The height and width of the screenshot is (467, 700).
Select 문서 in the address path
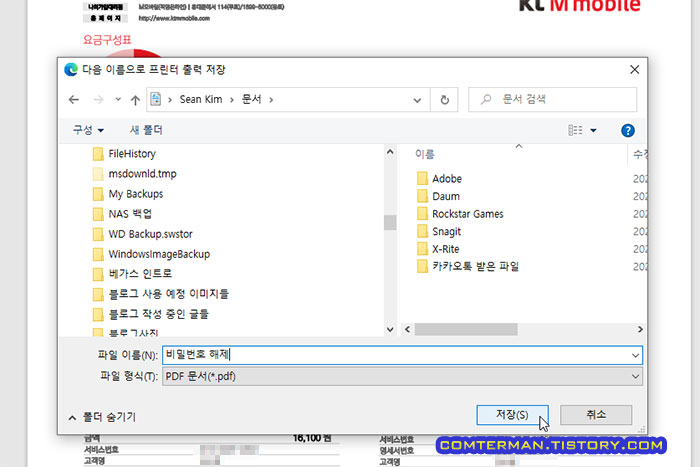click(x=251, y=99)
